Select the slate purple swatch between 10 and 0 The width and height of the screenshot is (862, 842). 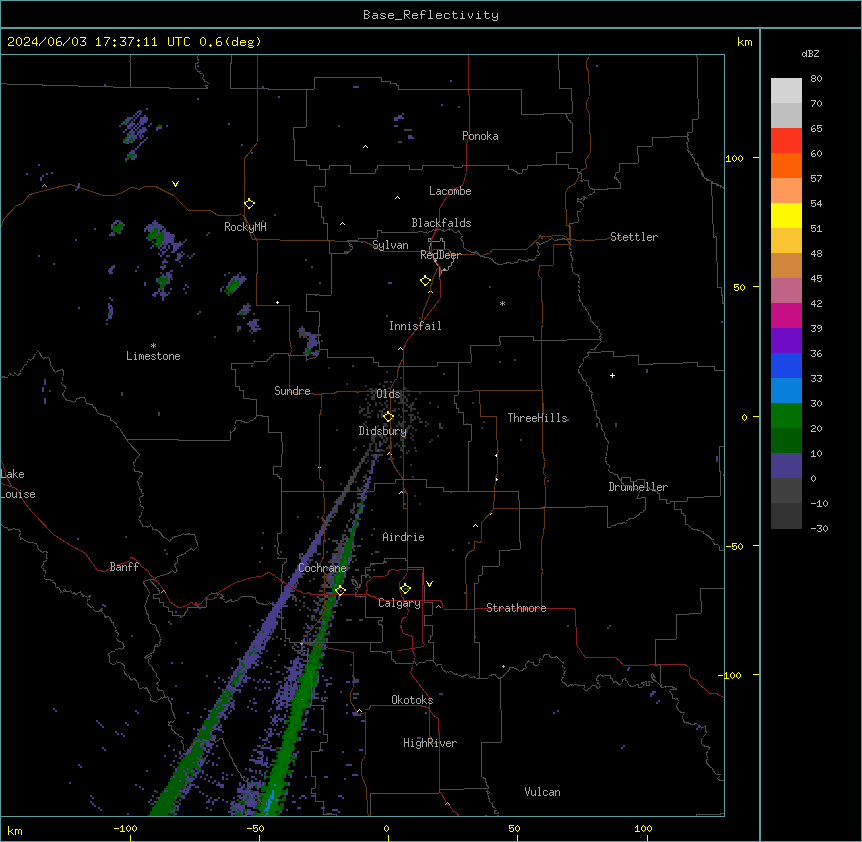click(786, 466)
